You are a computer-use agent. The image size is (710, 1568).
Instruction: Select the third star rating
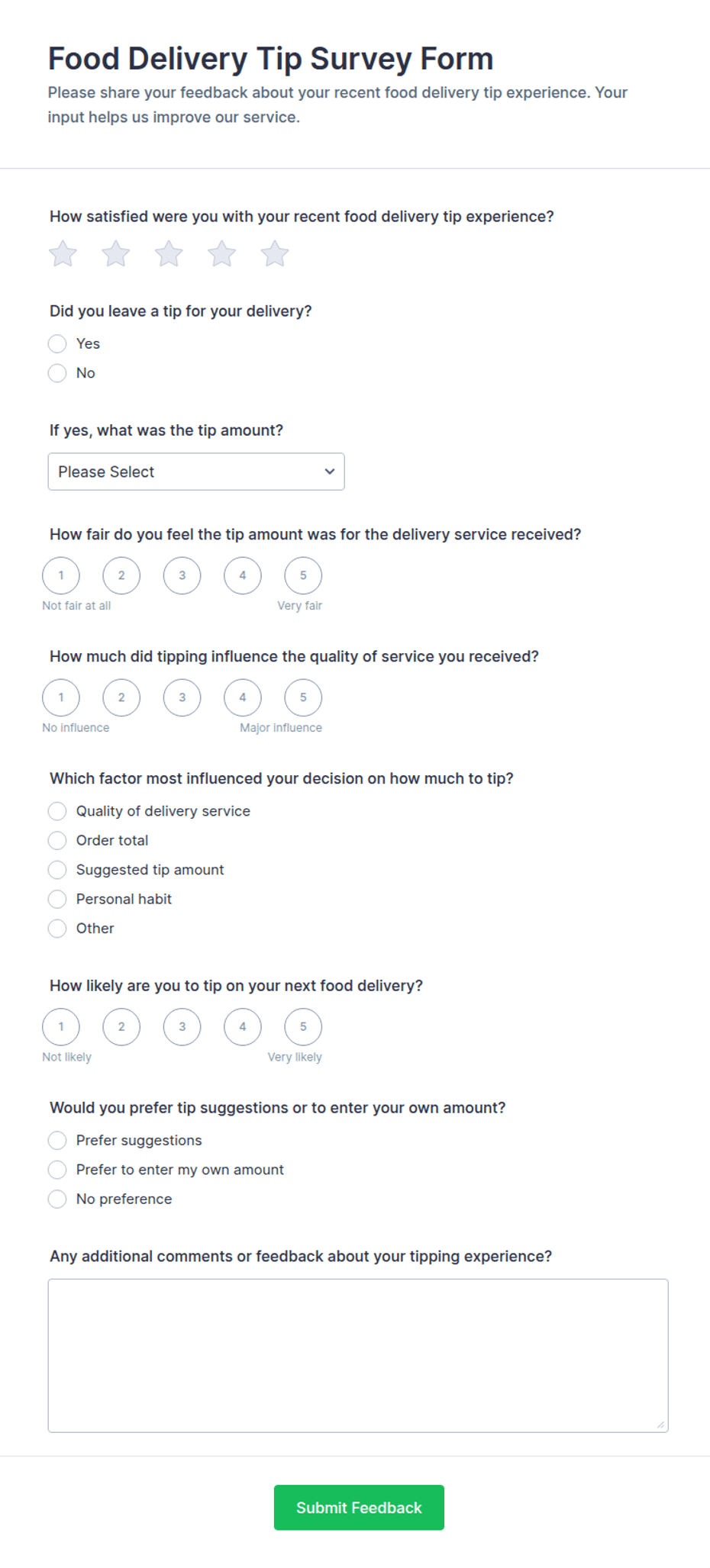pos(169,253)
